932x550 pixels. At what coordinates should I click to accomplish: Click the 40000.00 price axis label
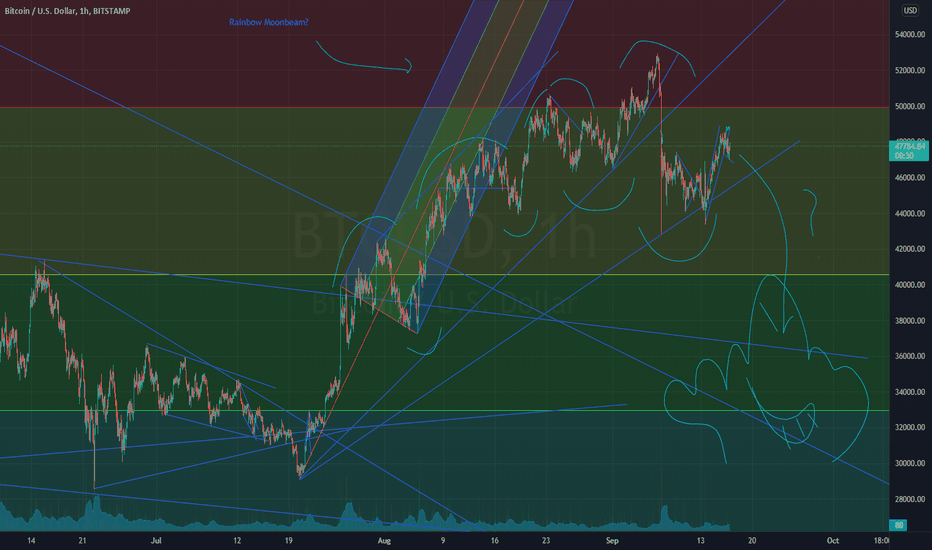coord(909,285)
